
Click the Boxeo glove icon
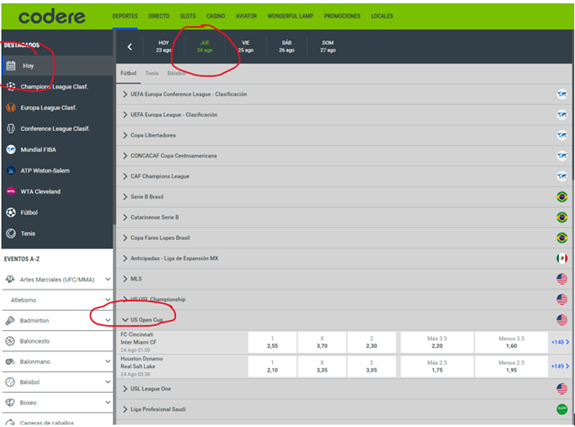(x=10, y=402)
